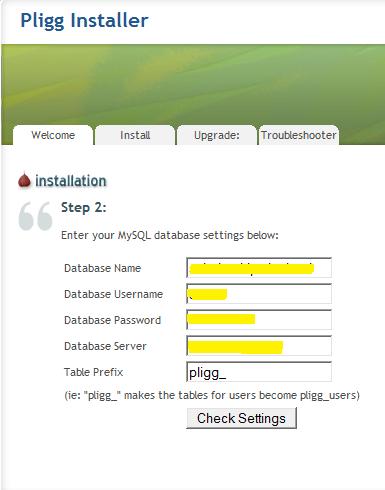385x490 pixels.
Task: Click the red icon beside installation heading
Action: tap(24, 180)
